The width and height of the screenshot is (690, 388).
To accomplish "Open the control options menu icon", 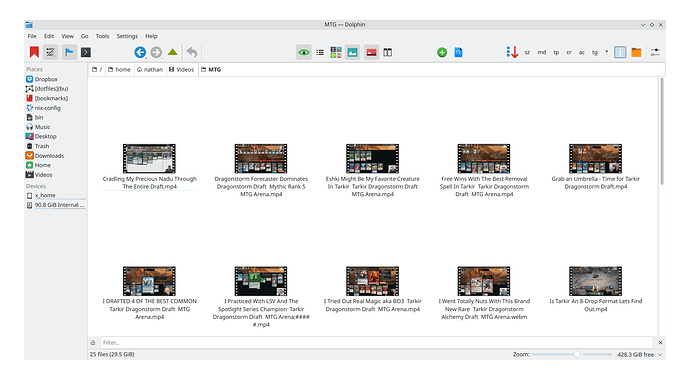I will tap(655, 52).
